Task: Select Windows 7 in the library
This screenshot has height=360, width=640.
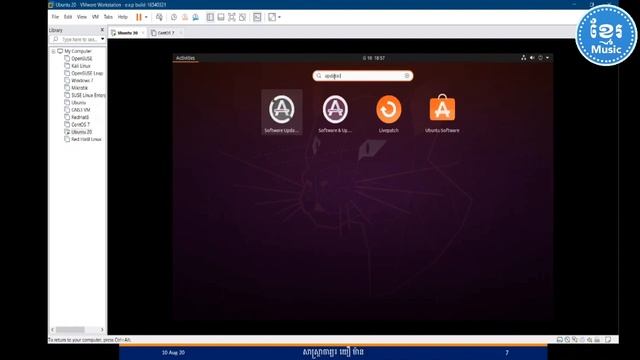Action: coord(79,81)
